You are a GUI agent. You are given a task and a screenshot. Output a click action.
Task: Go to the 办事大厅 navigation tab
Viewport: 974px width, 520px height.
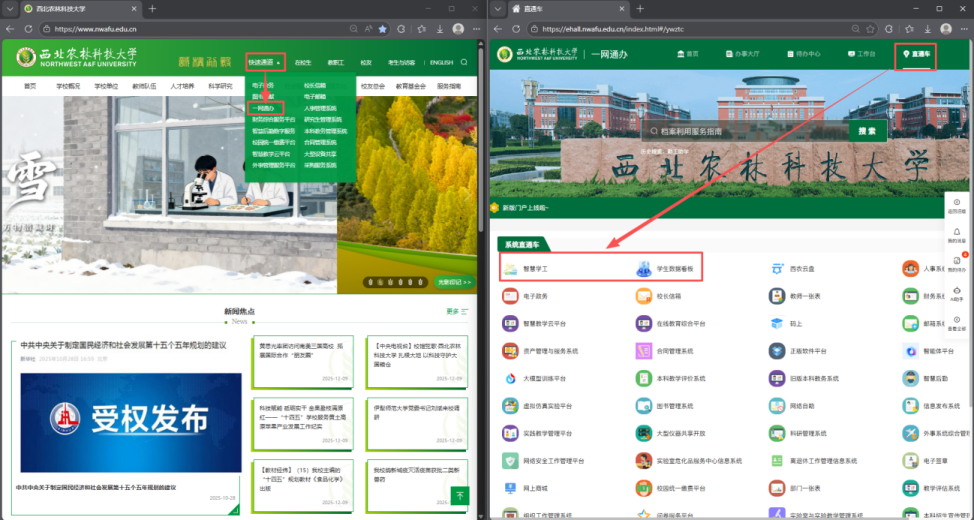[745, 54]
